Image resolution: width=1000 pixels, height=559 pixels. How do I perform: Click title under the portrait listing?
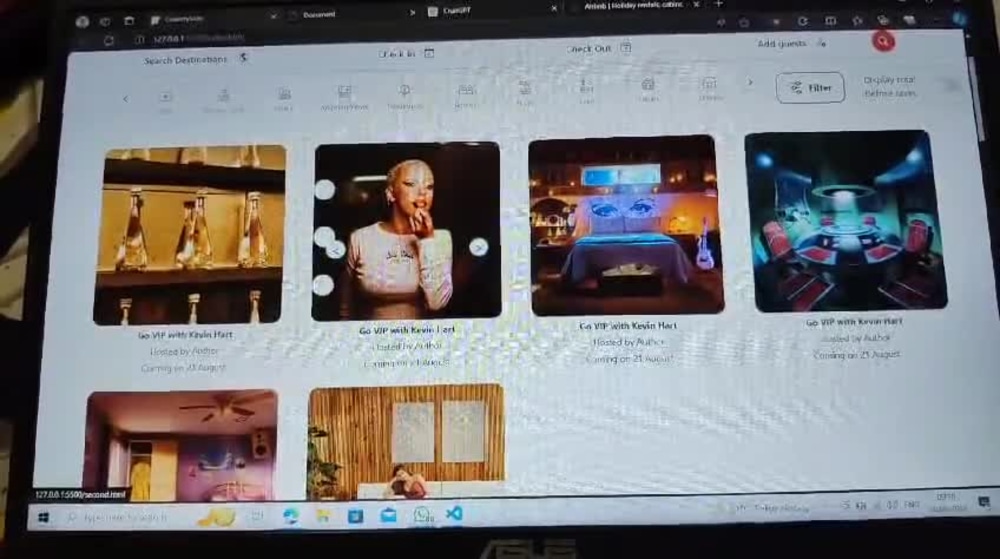coord(407,330)
